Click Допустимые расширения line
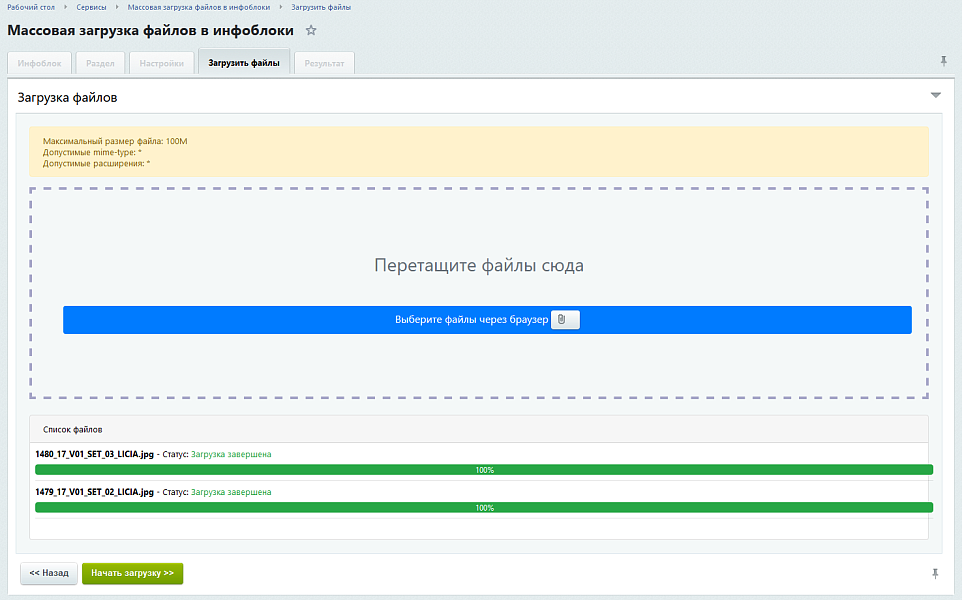 tap(96, 163)
